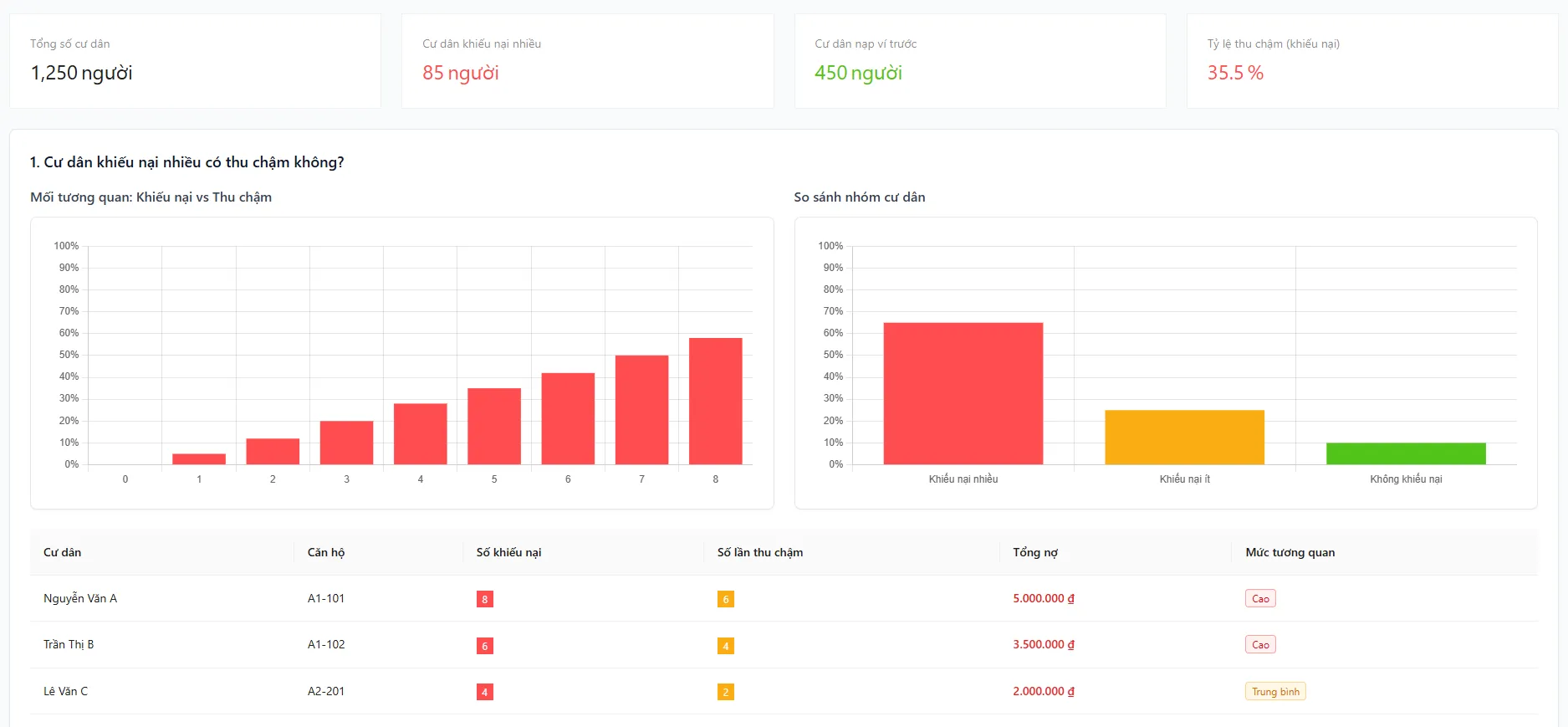This screenshot has width=1568, height=727.
Task: Select the red bar for 7 complaints
Action: (x=641, y=410)
